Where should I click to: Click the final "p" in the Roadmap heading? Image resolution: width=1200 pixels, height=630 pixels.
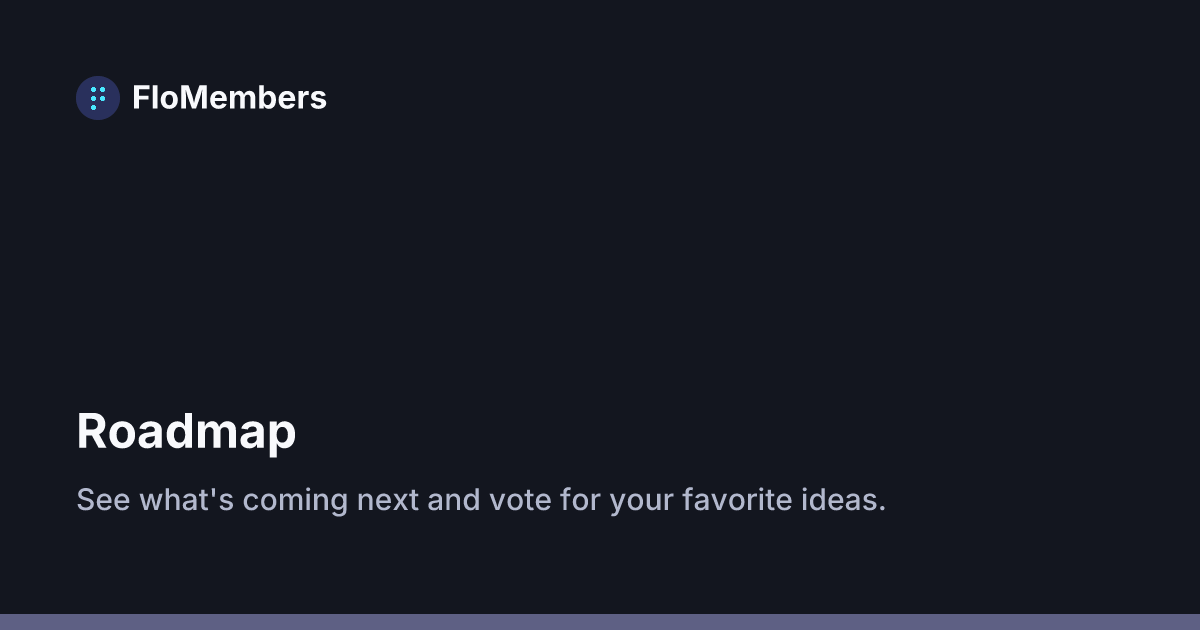pyautogui.click(x=283, y=436)
